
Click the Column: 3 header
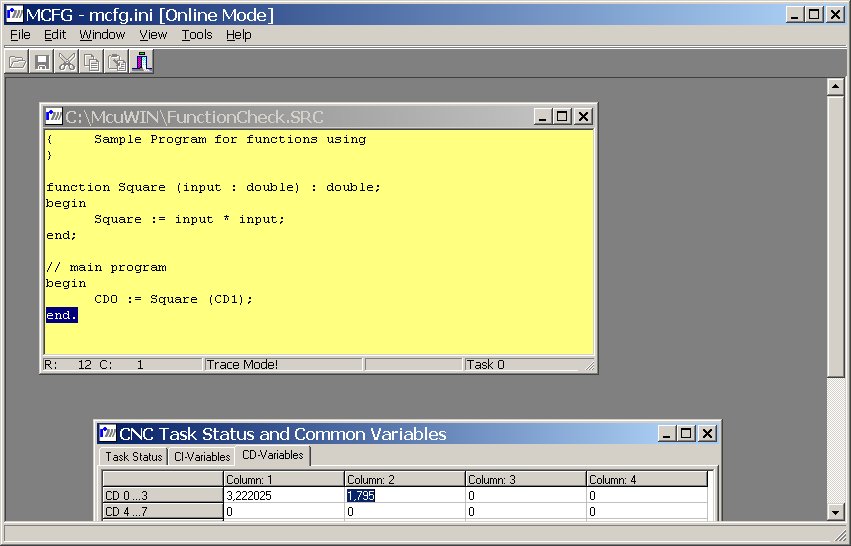pos(526,479)
